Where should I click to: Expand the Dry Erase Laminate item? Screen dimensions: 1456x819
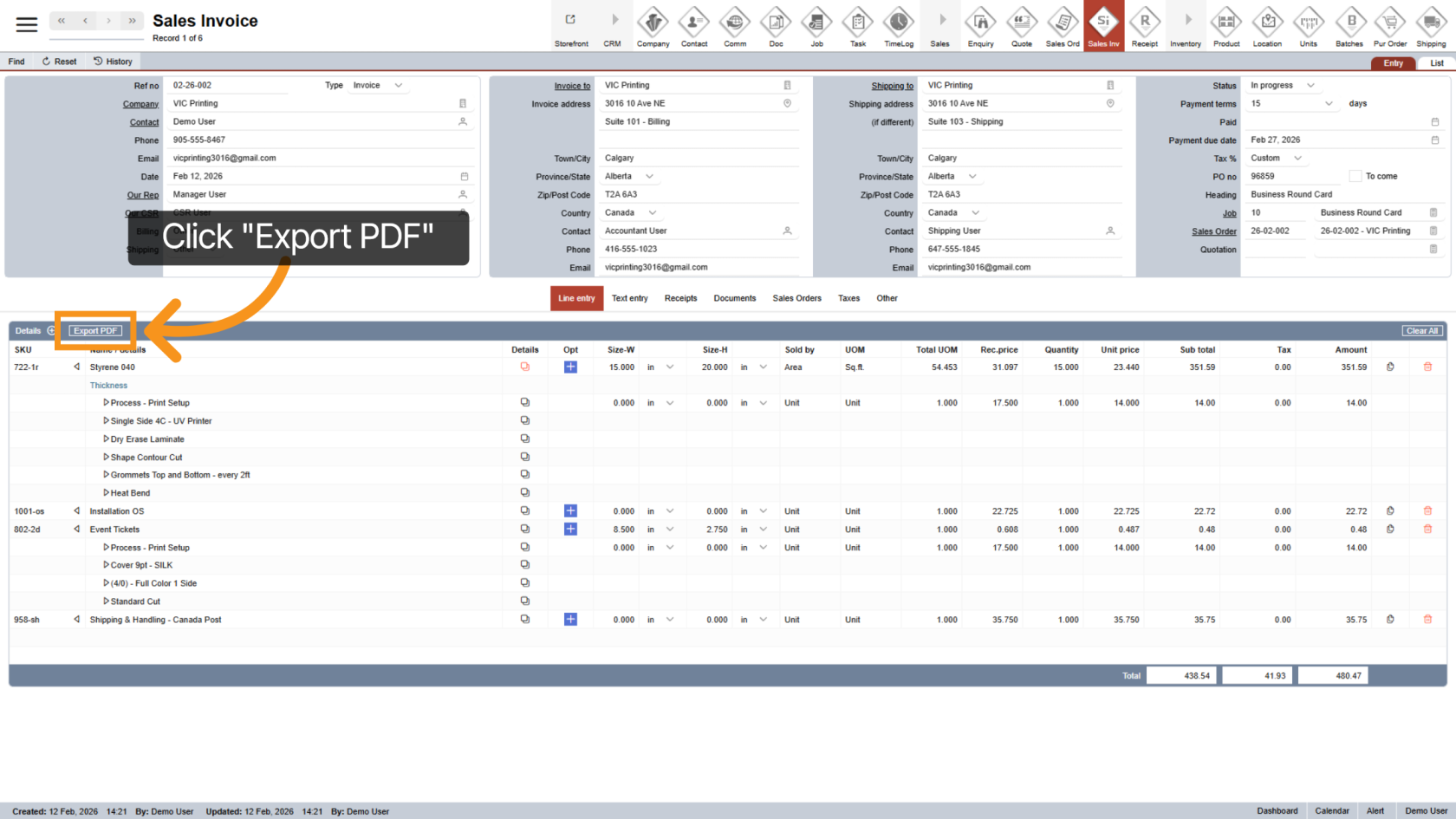click(107, 439)
